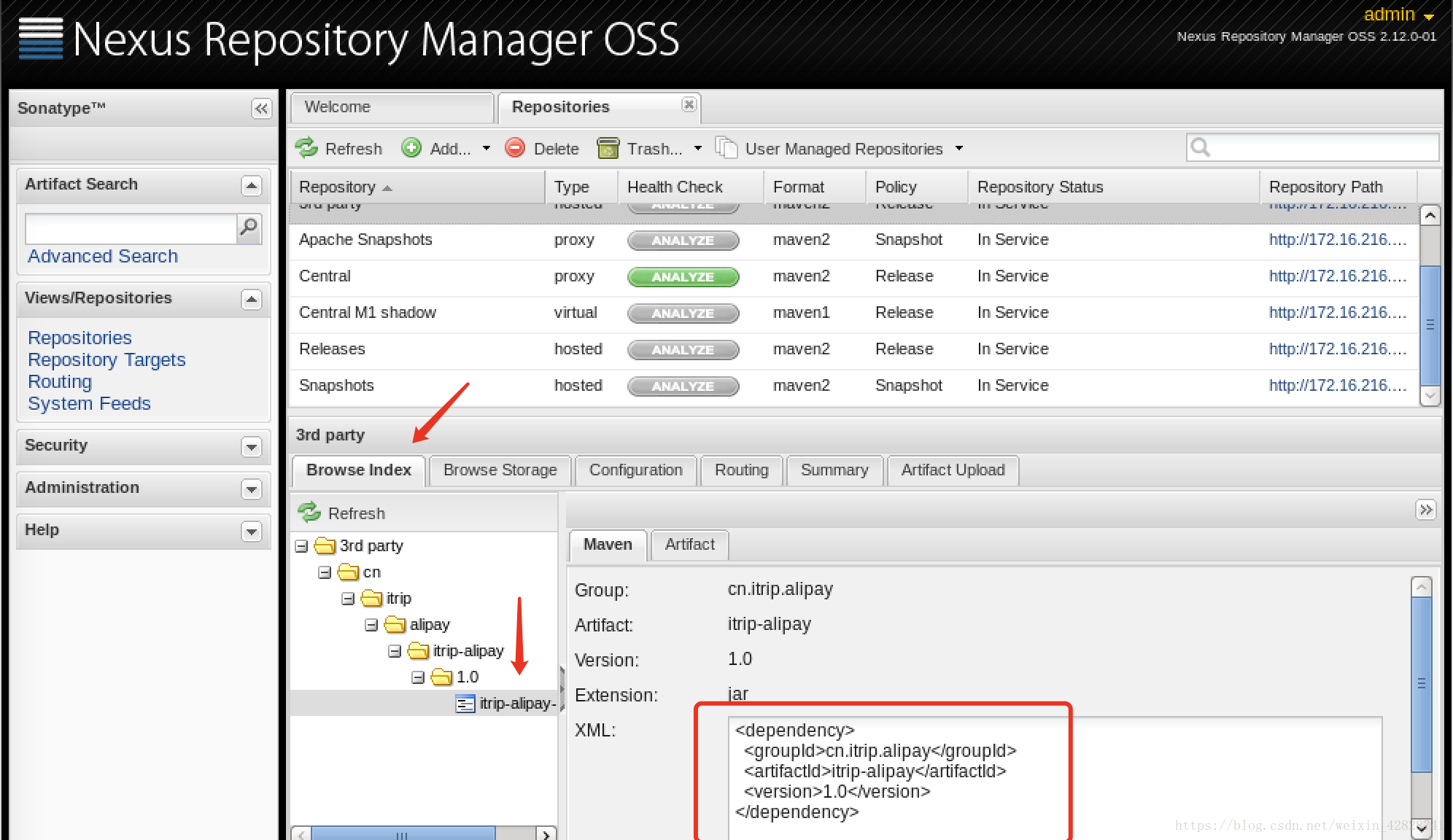Refresh the repositories list from toolbar
Viewport: 1453px width, 840px height.
[x=338, y=149]
